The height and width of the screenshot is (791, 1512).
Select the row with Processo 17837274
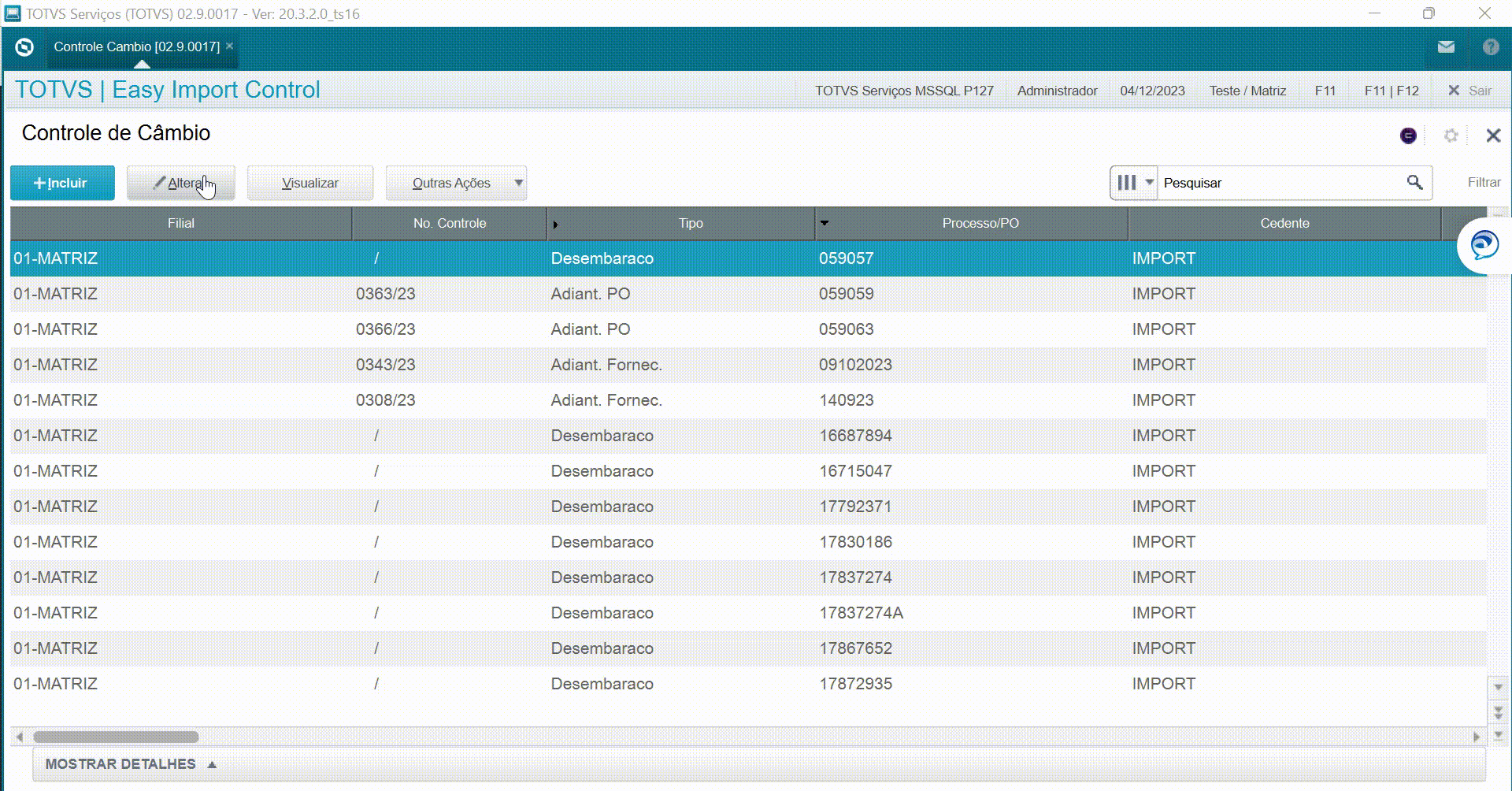(748, 577)
